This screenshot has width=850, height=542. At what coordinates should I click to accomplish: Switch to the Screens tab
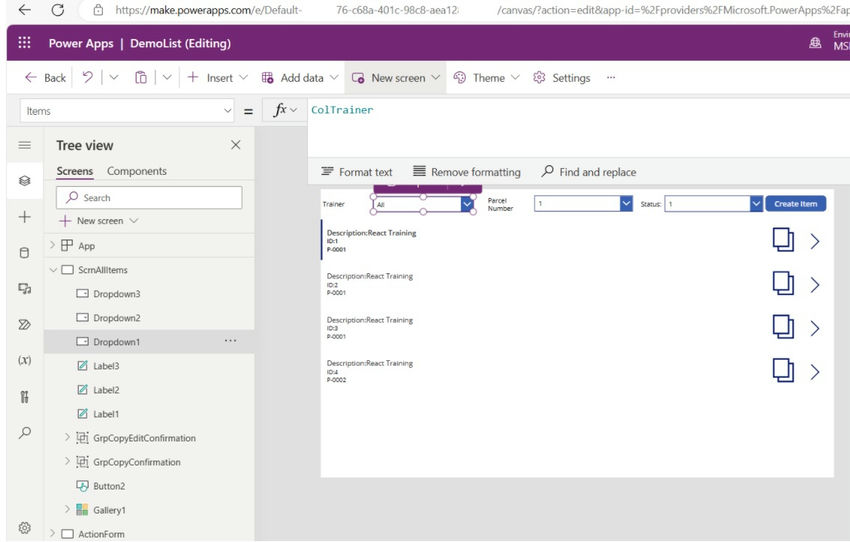[x=75, y=171]
